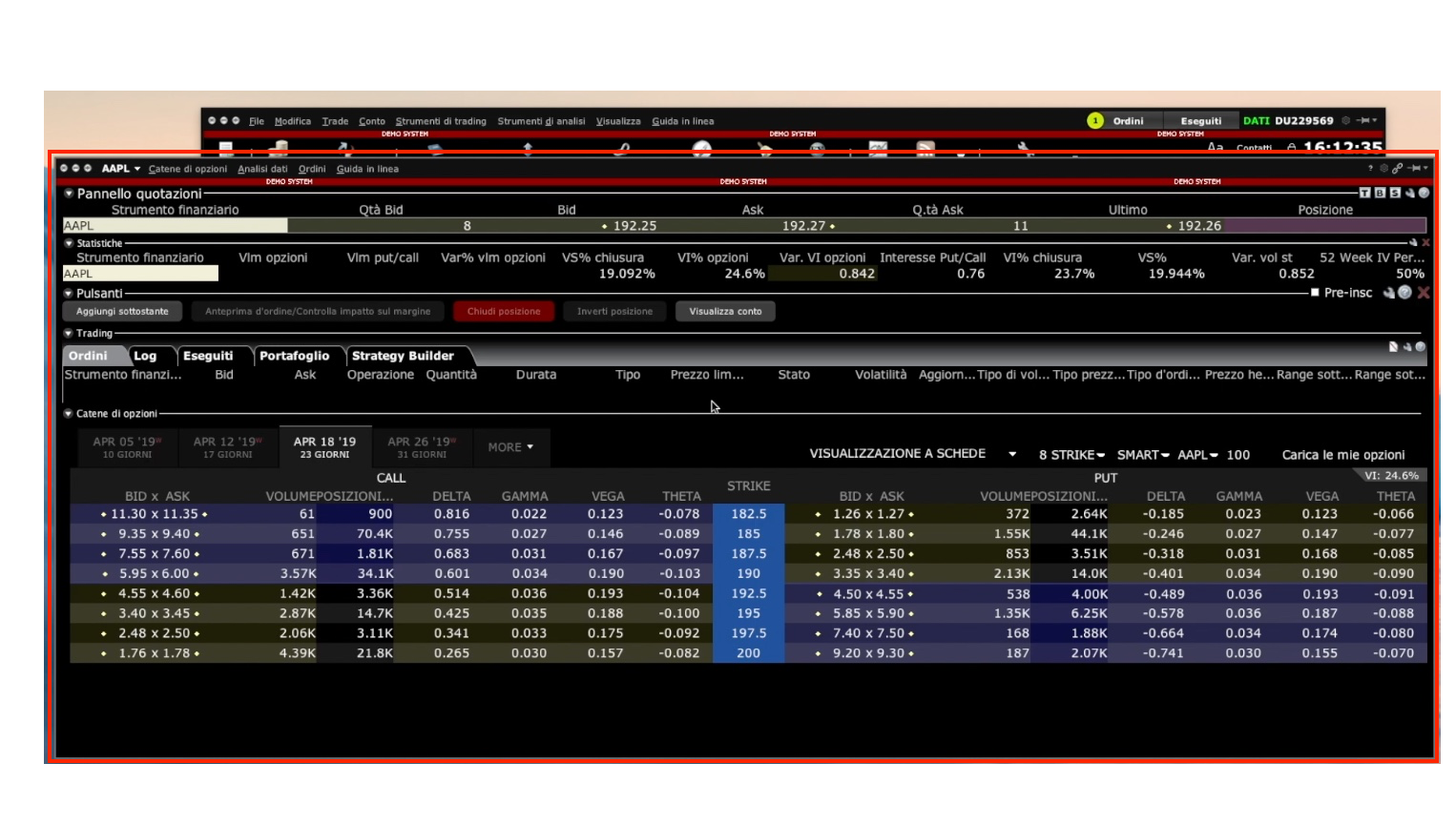Open gear settings in AAPL window title bar
This screenshot has height=825, width=1456.
pos(1383,168)
